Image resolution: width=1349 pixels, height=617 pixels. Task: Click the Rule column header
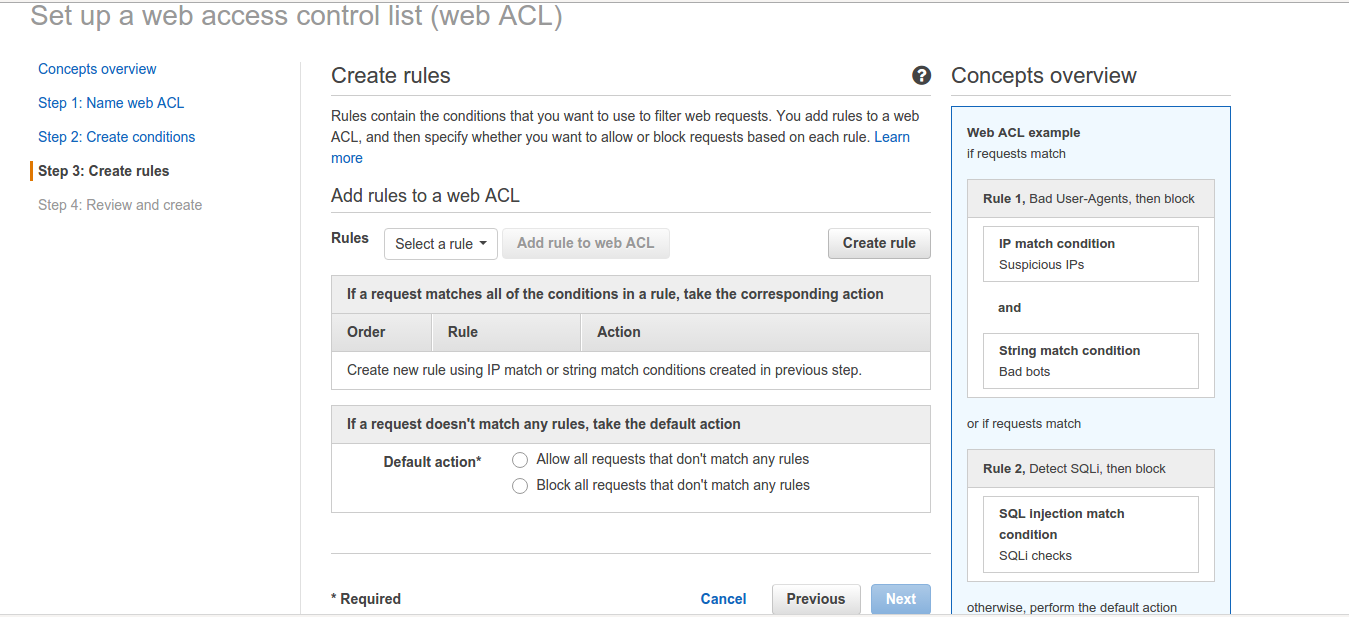click(463, 332)
